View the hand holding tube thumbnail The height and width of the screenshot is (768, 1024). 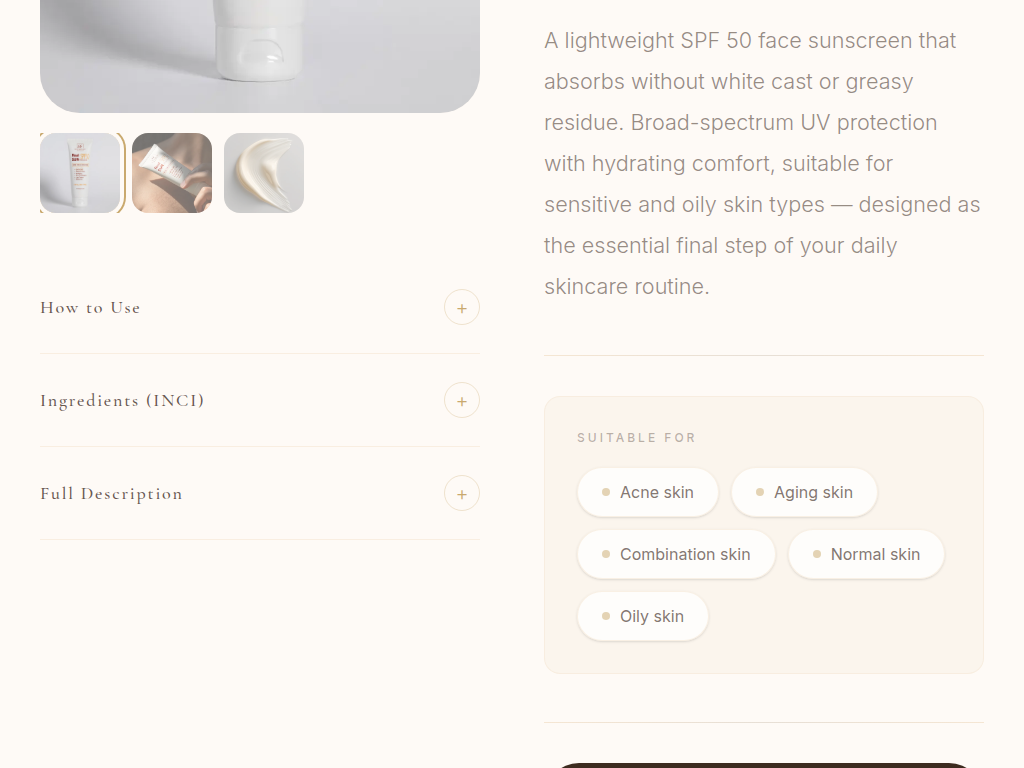[172, 173]
